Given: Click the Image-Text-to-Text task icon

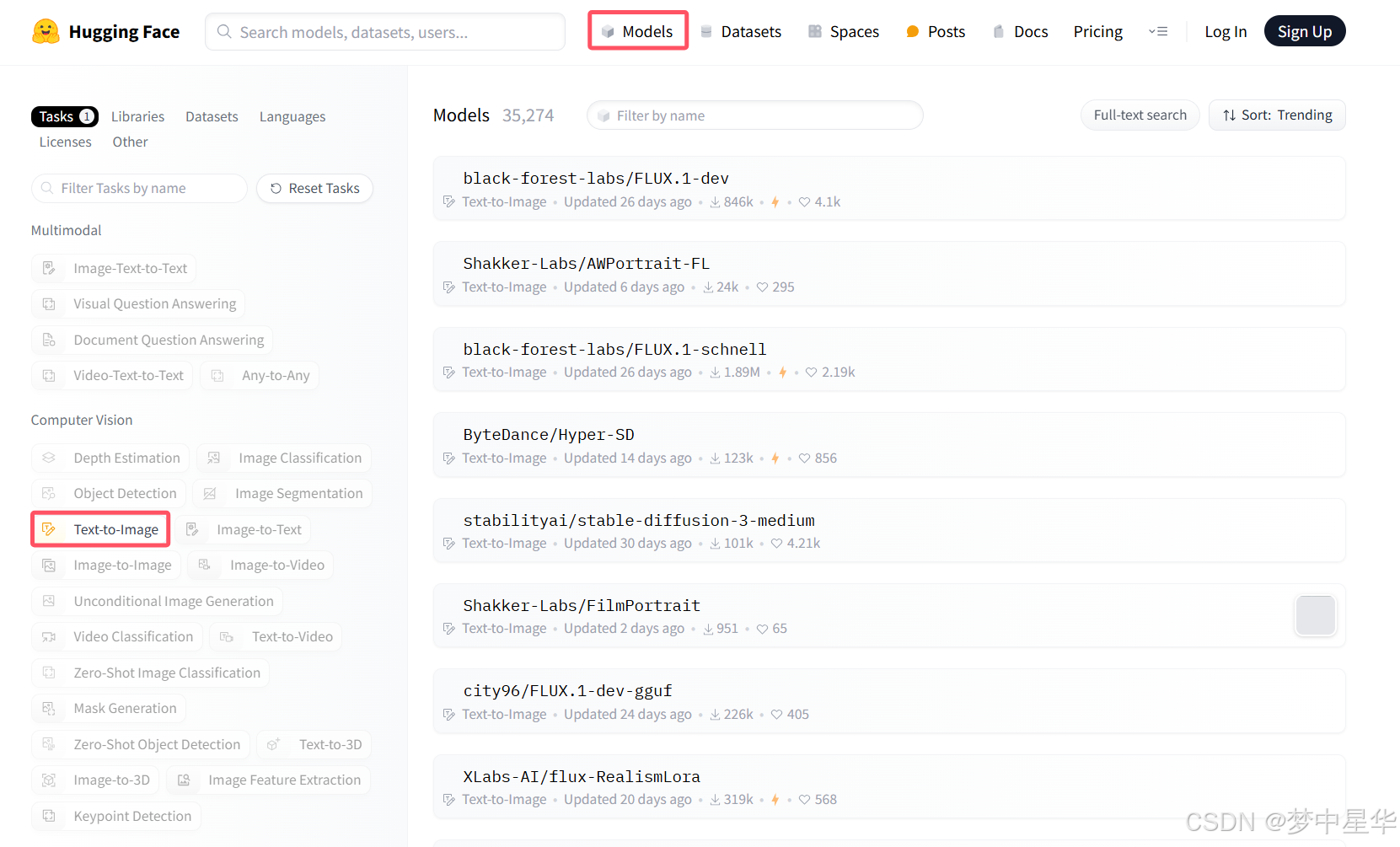Looking at the screenshot, I should pyautogui.click(x=49, y=268).
